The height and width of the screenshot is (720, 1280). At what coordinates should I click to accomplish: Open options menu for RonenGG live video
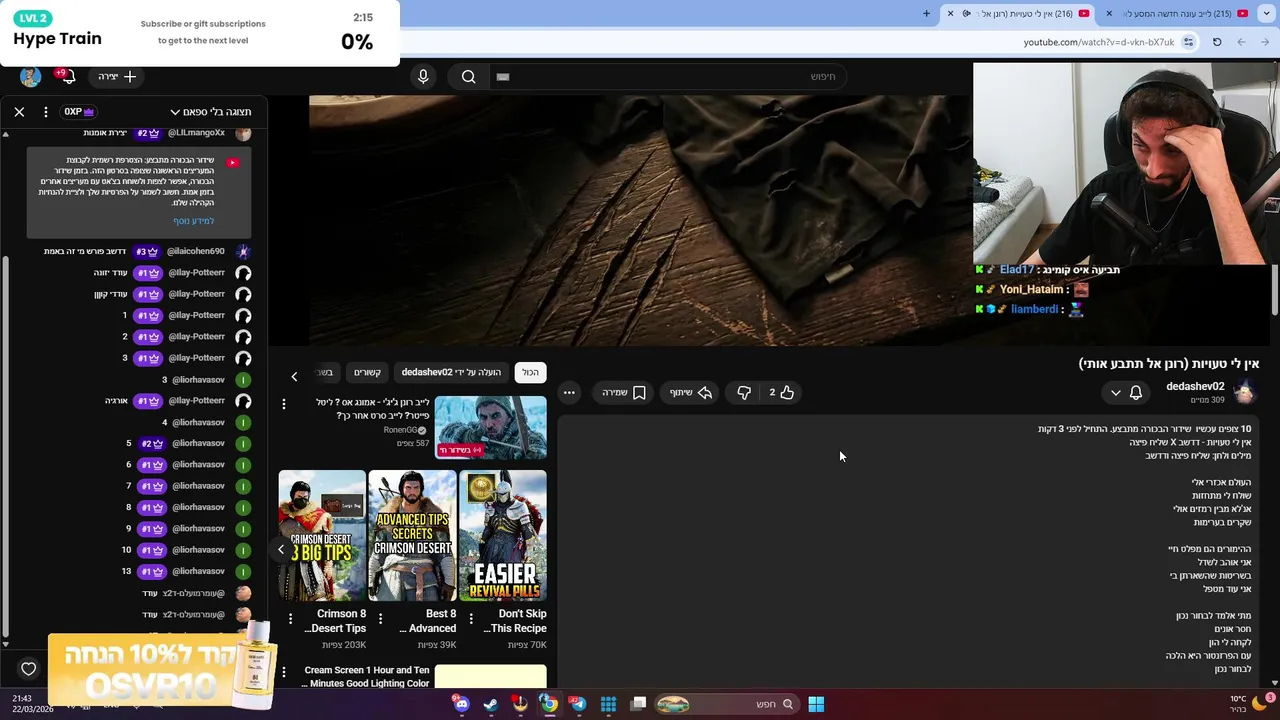tap(284, 404)
